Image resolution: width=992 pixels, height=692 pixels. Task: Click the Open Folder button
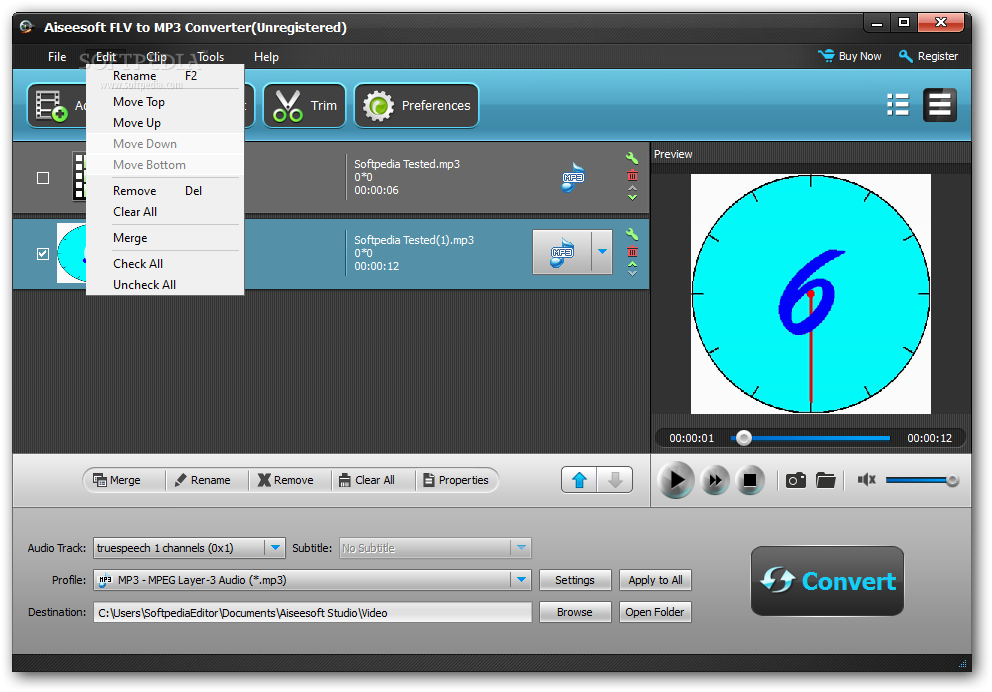[x=655, y=612]
